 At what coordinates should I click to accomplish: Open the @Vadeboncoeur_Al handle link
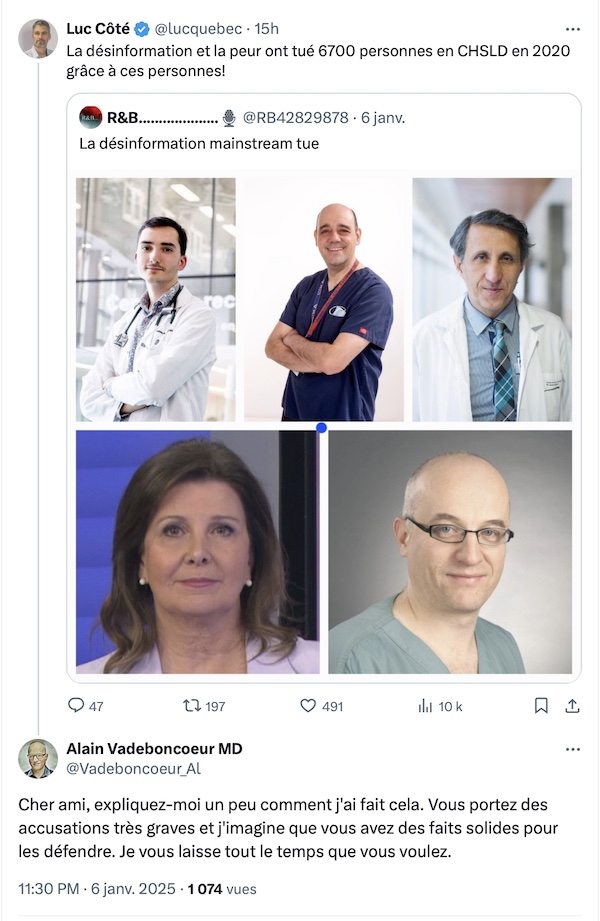point(133,768)
